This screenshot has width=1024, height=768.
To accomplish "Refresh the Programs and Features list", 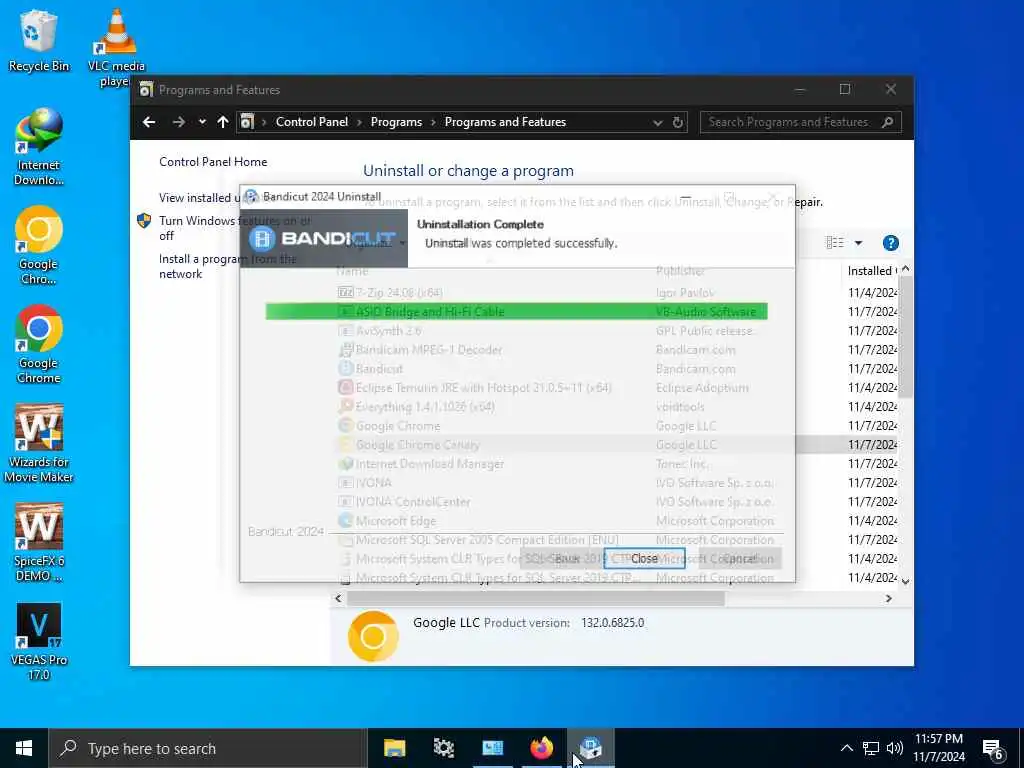I will pos(678,122).
